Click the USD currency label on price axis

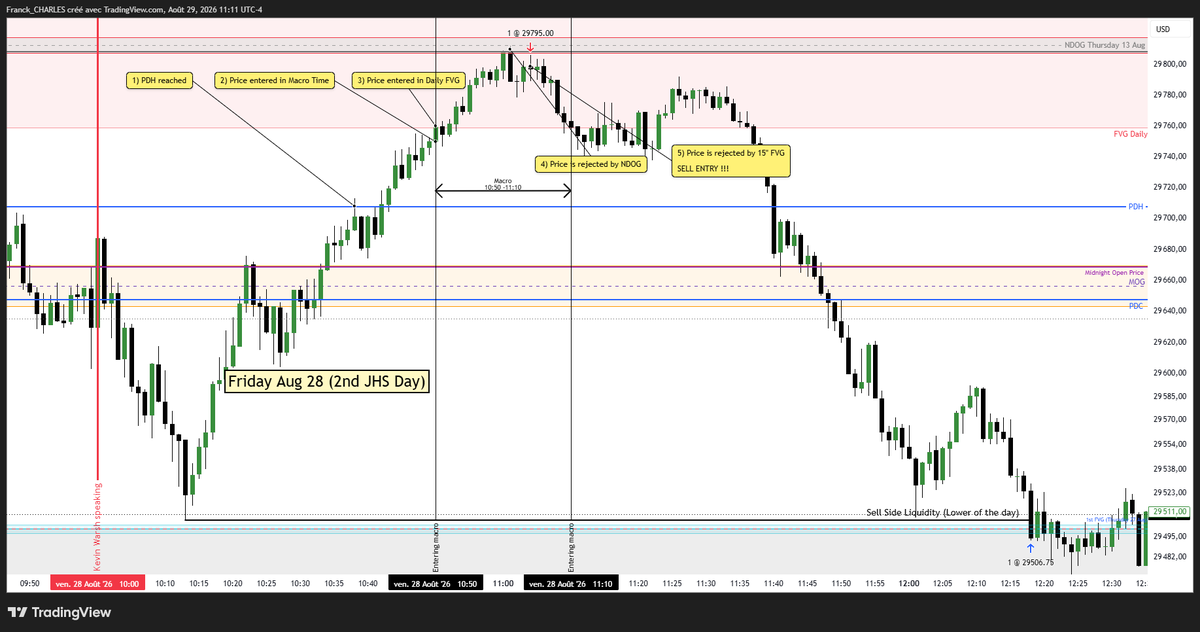click(1163, 29)
